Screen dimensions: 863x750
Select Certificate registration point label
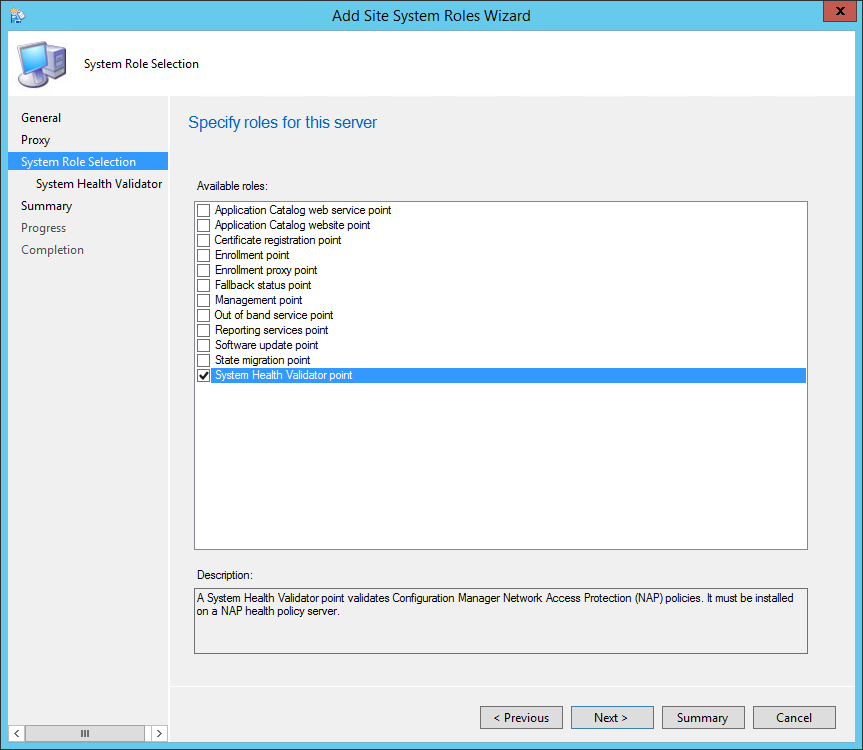point(278,240)
